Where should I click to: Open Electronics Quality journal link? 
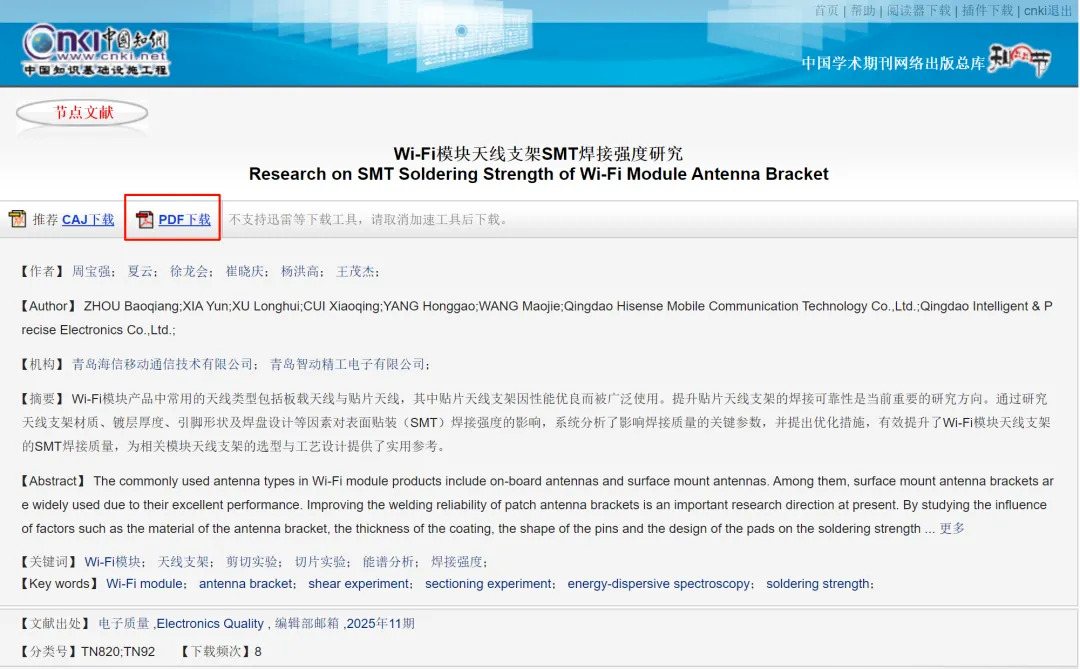pyautogui.click(x=210, y=624)
